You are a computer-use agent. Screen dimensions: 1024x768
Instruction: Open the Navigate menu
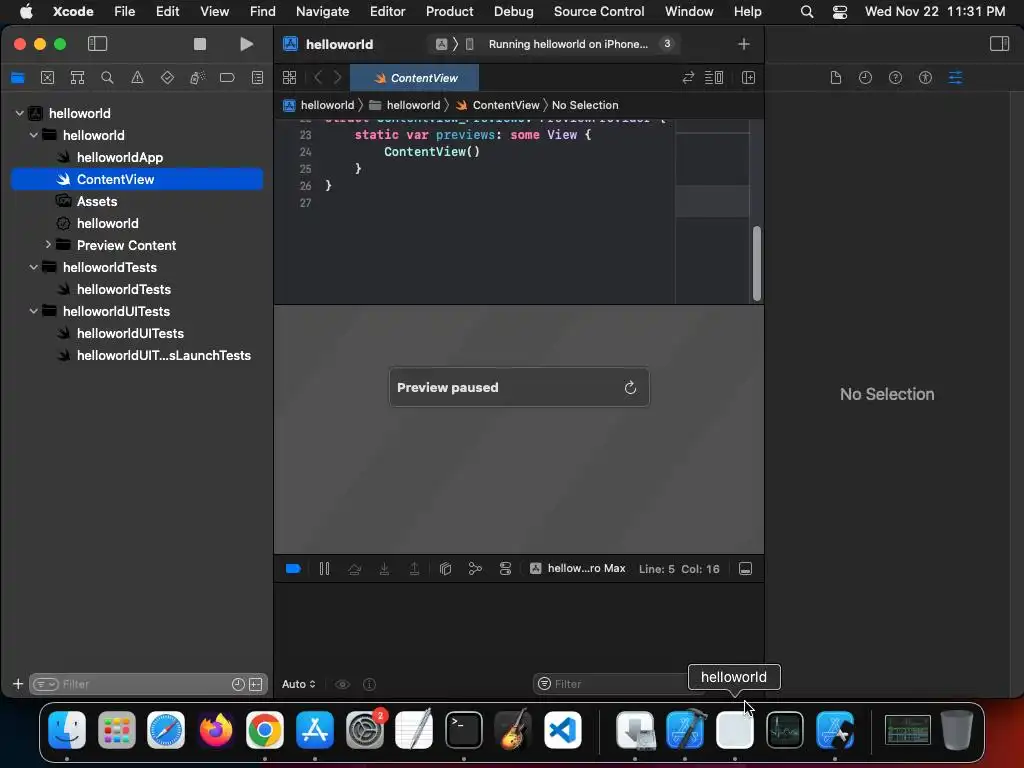[x=322, y=11]
